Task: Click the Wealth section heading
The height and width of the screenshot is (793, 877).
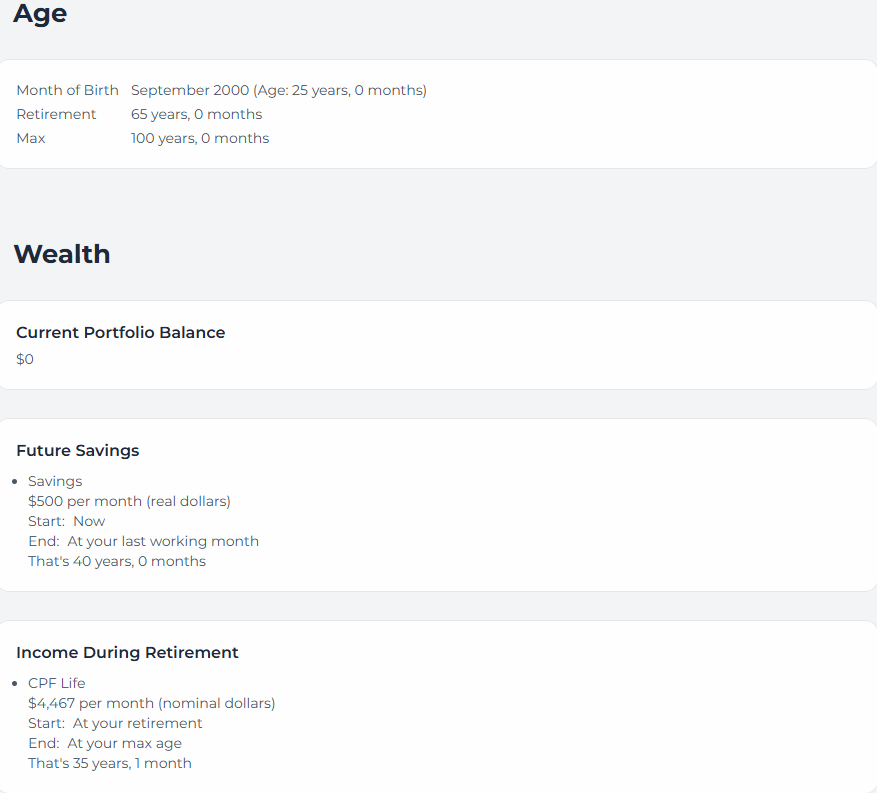Action: point(62,254)
